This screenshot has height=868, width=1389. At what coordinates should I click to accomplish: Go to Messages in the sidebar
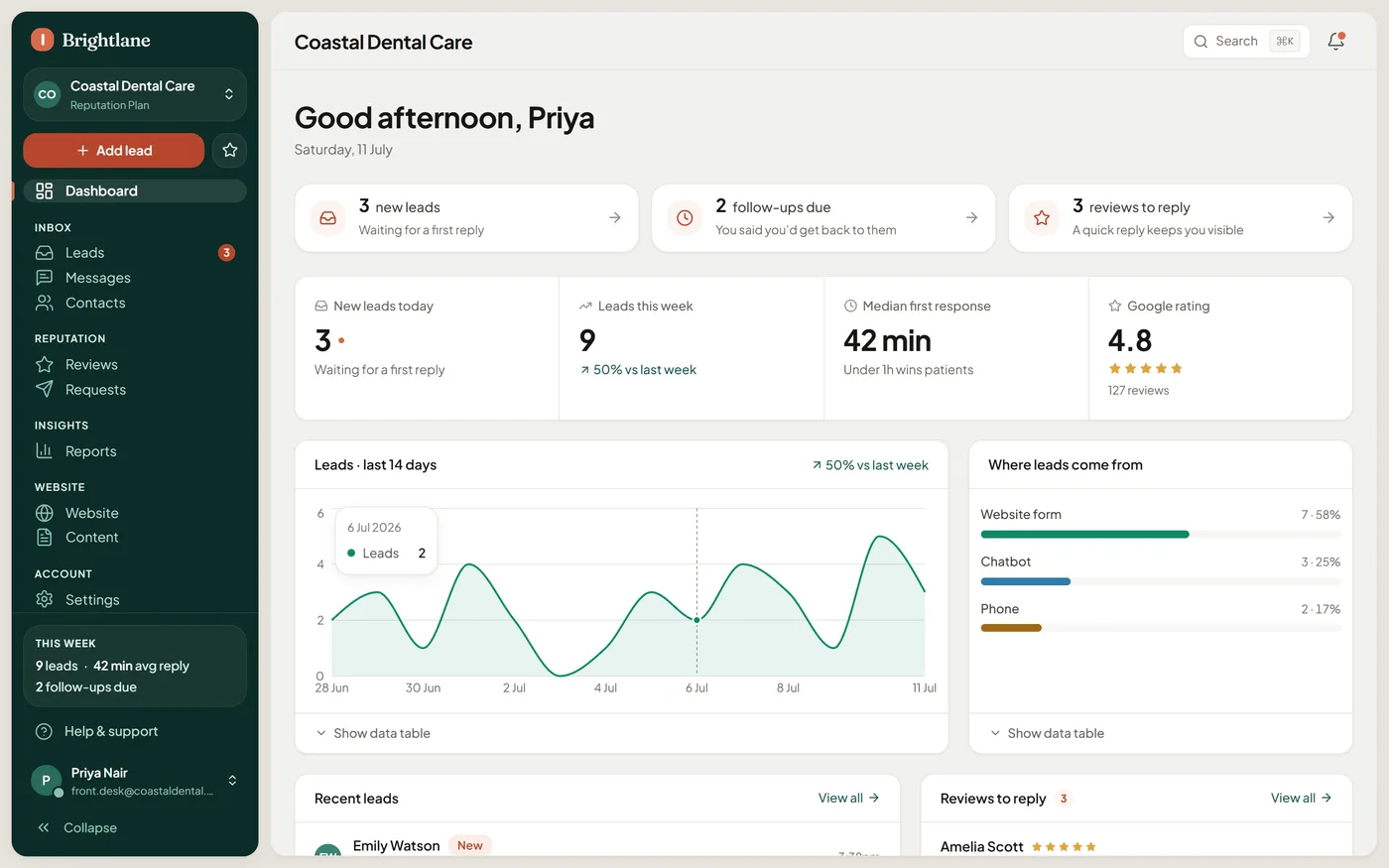tap(135, 278)
